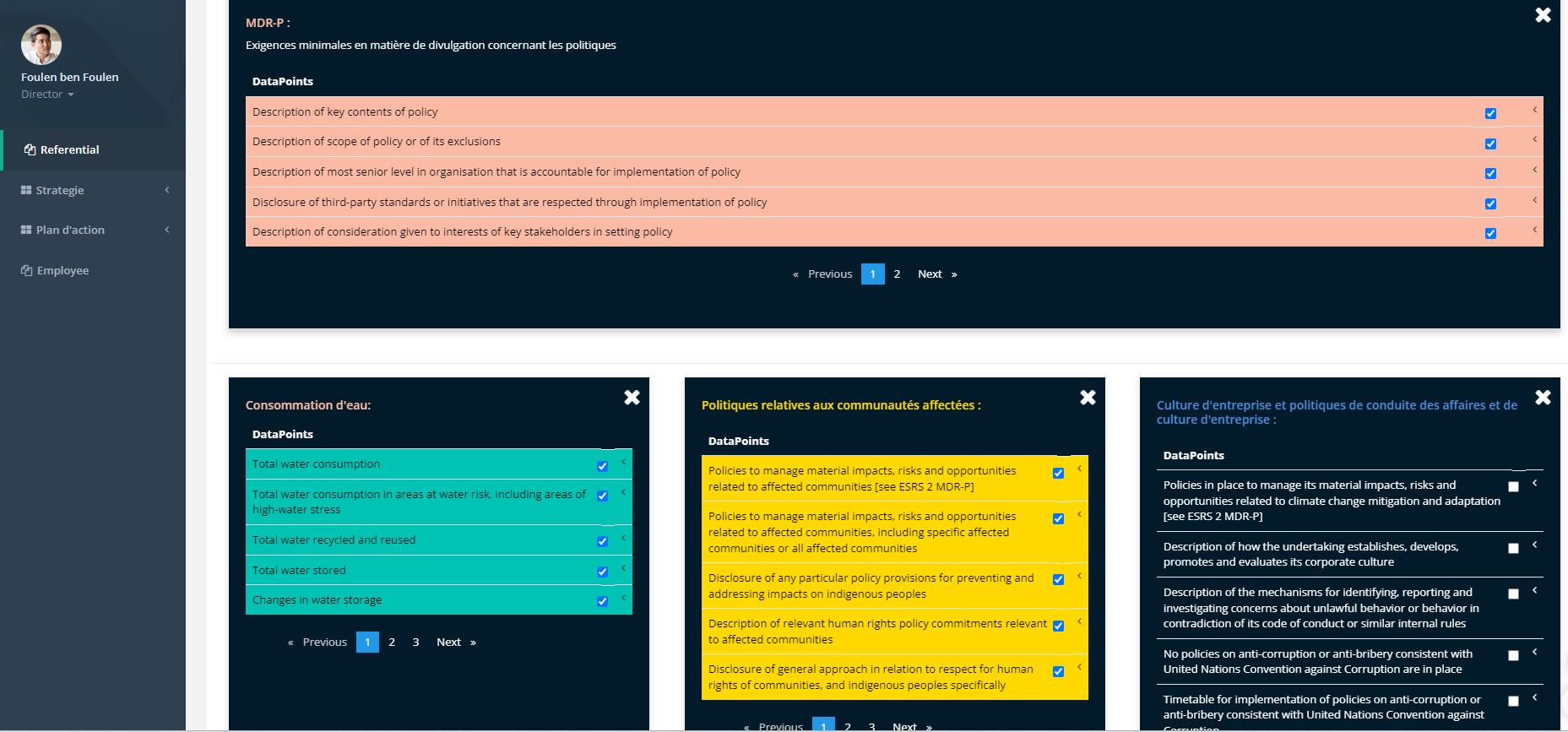Go to page 2 of MDR-P datapoints
This screenshot has width=1568, height=732.
coord(897,274)
